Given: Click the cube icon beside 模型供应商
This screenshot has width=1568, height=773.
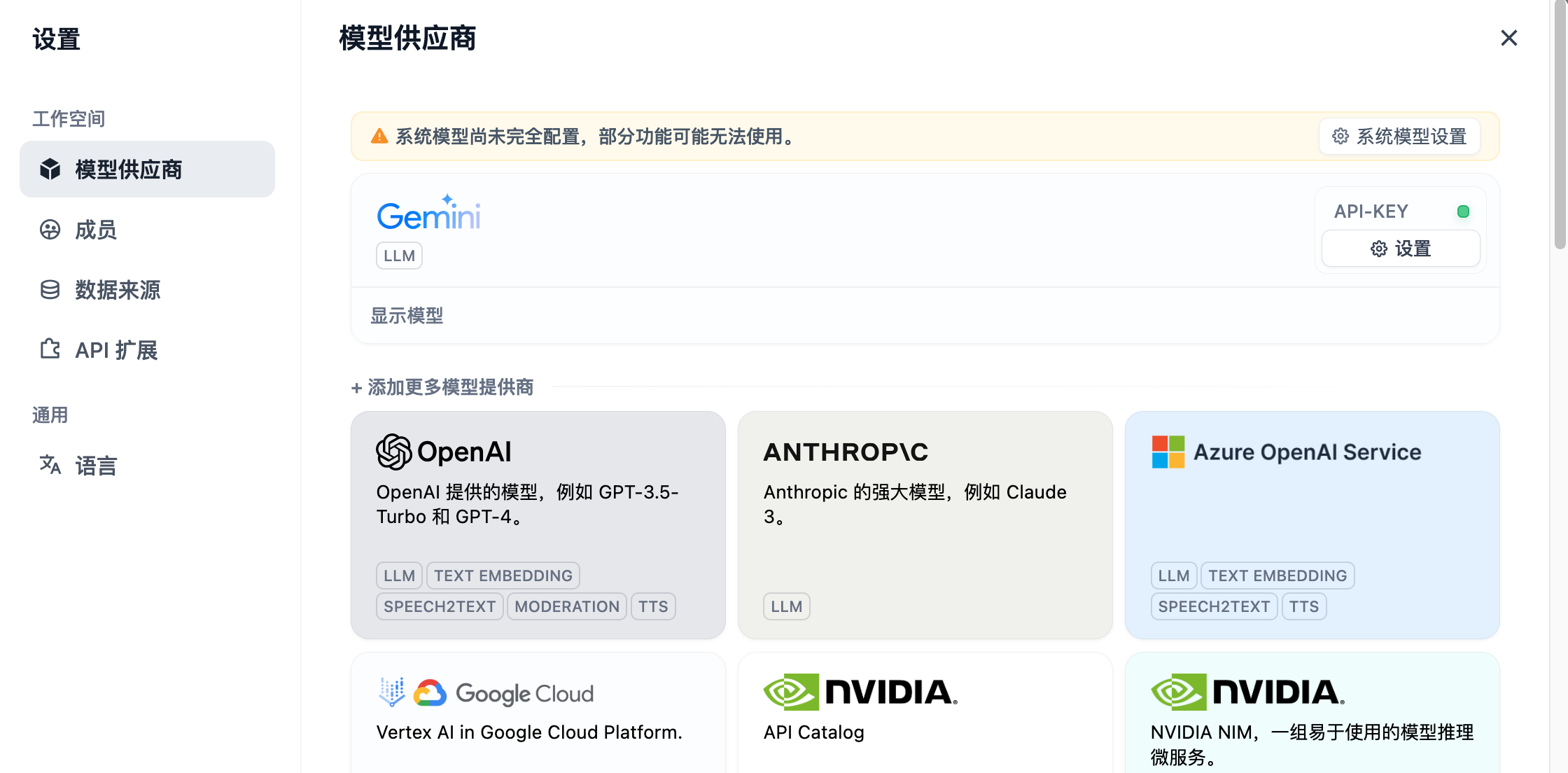Looking at the screenshot, I should tap(50, 169).
